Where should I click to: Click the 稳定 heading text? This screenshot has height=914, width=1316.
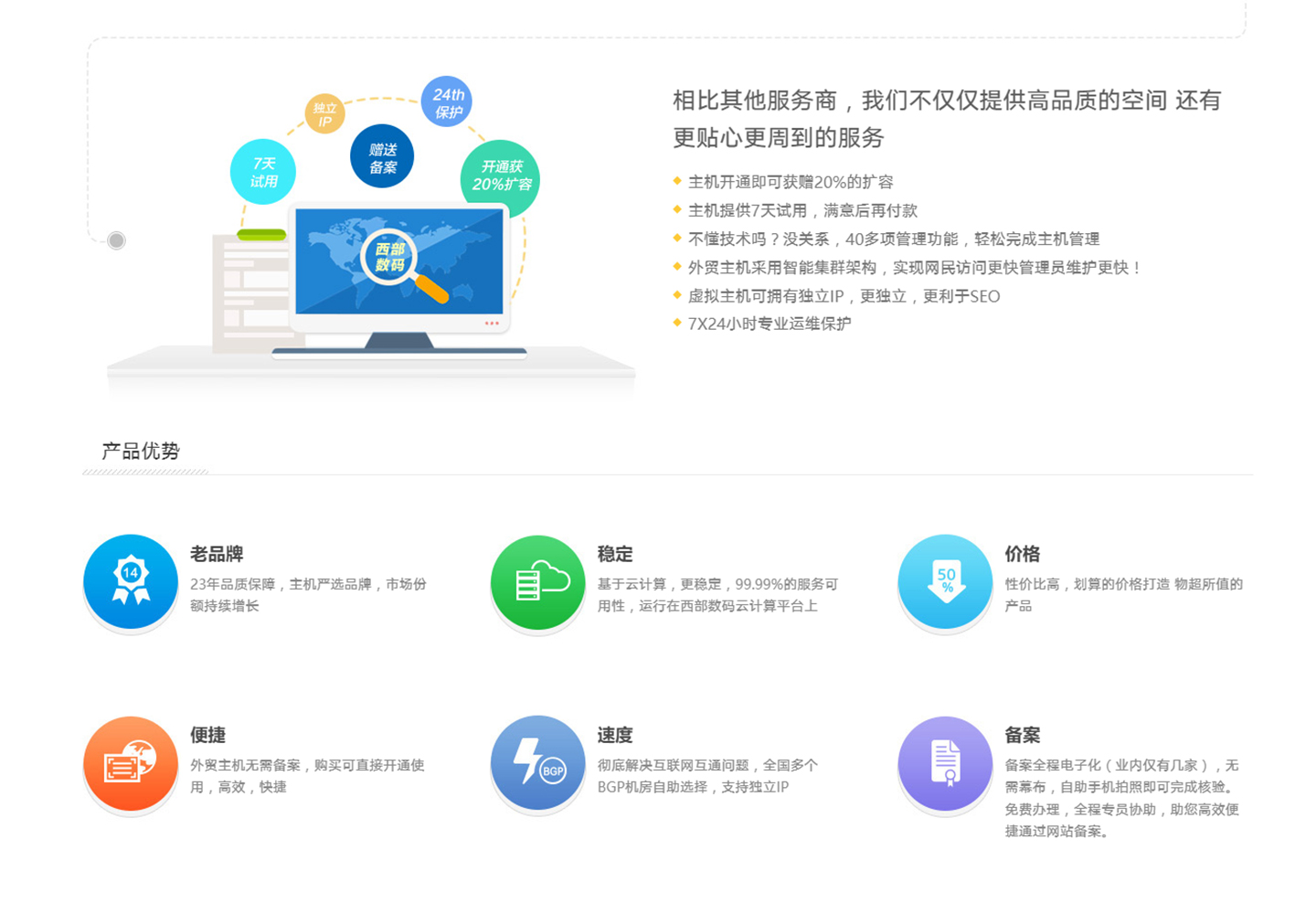click(x=615, y=554)
